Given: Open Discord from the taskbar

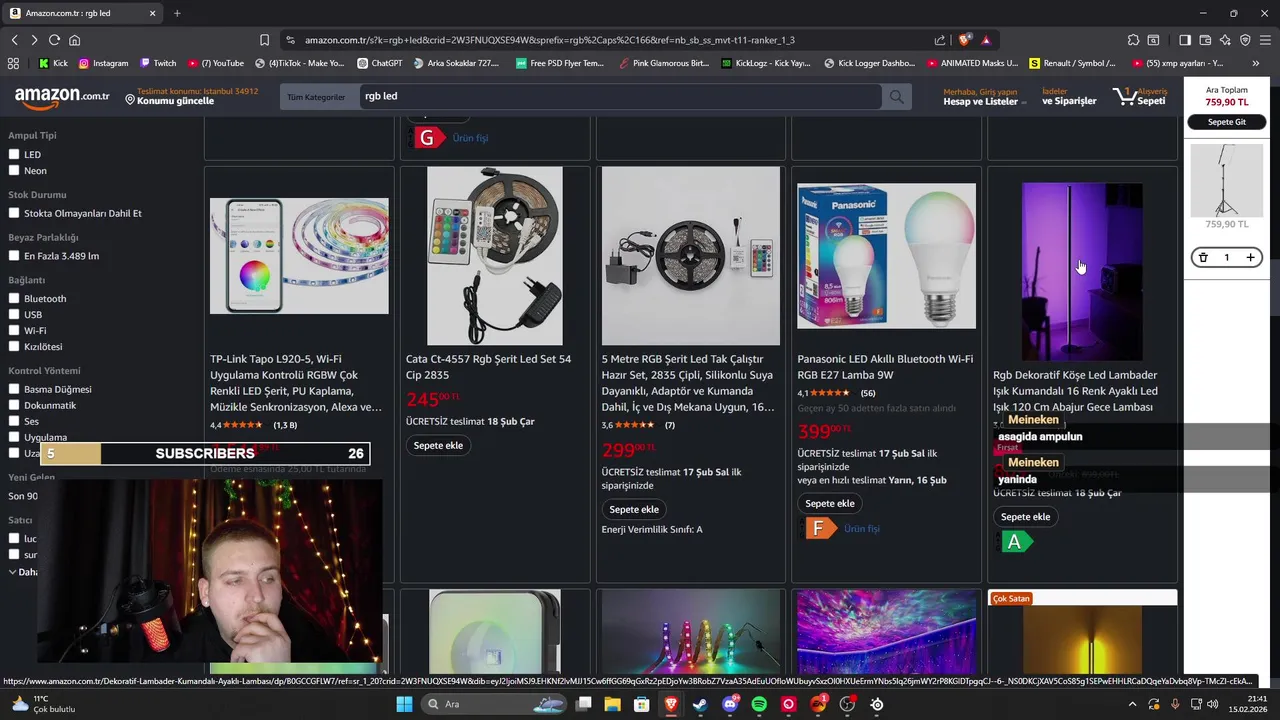Looking at the screenshot, I should (730, 704).
